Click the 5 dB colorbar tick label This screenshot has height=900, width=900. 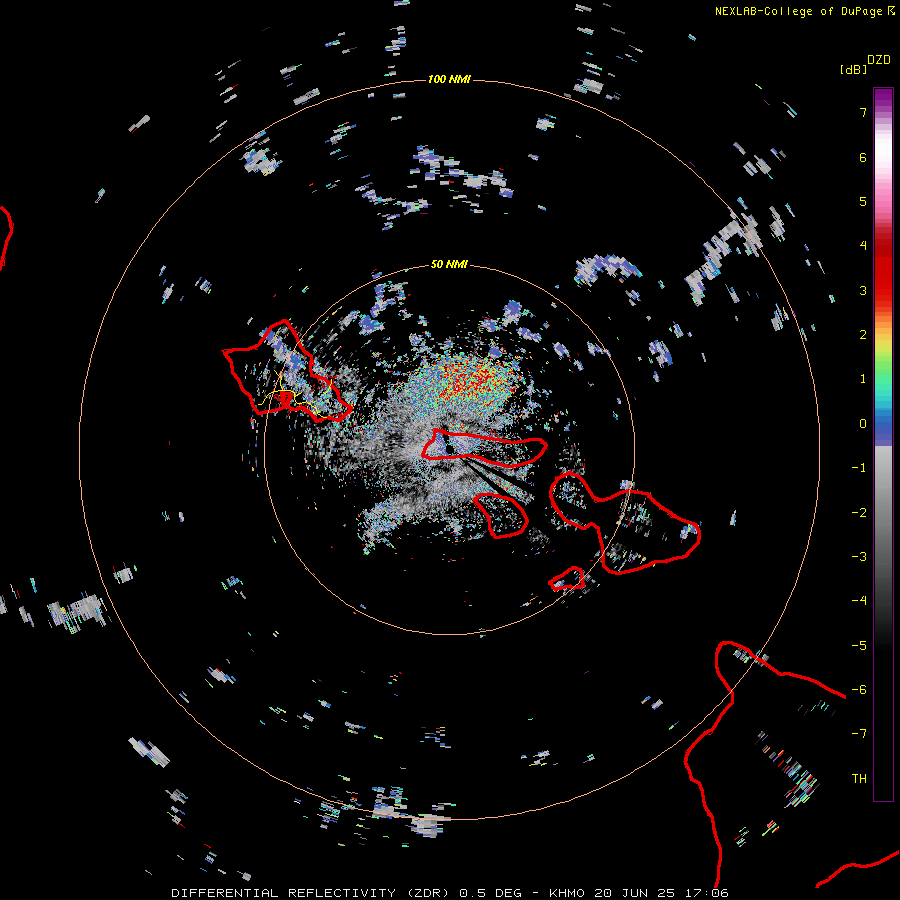[x=863, y=202]
